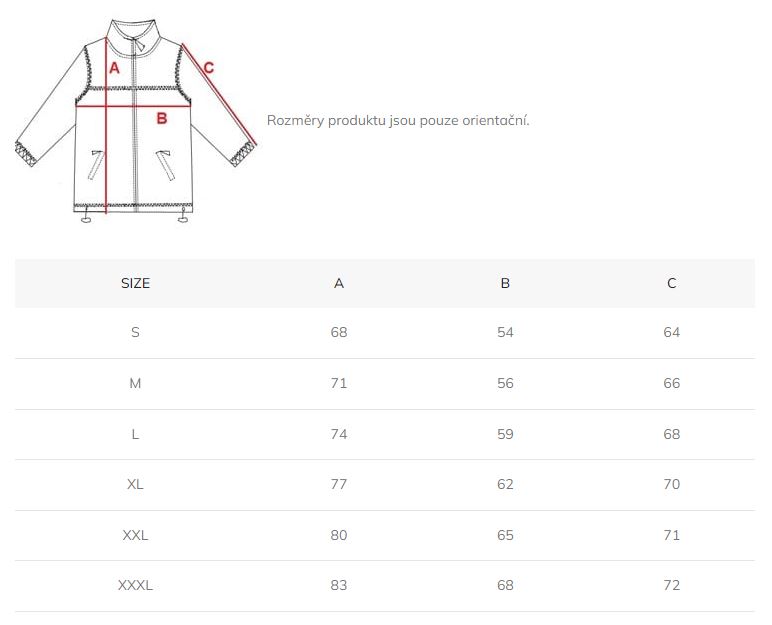772x625 pixels.
Task: Select the L size row label
Action: (x=135, y=434)
